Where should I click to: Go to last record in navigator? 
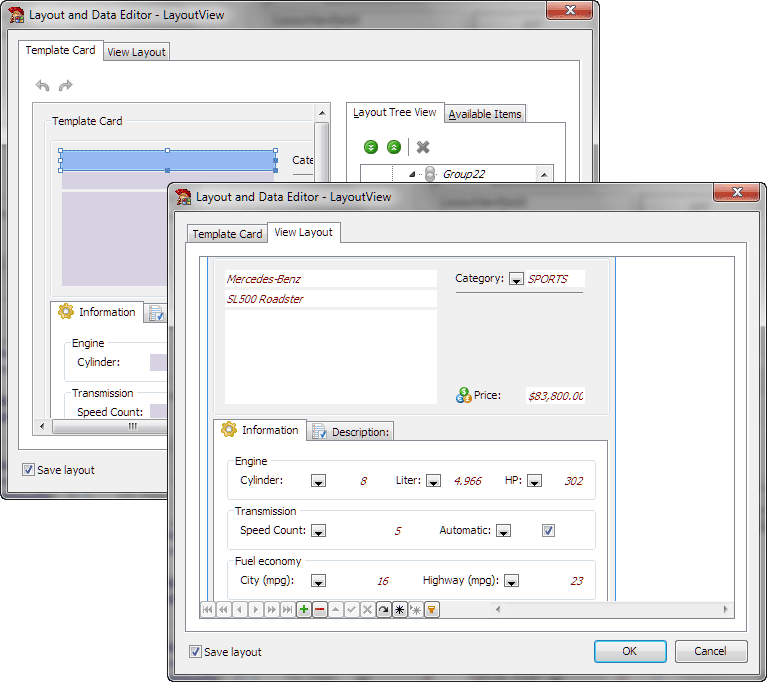coord(288,610)
